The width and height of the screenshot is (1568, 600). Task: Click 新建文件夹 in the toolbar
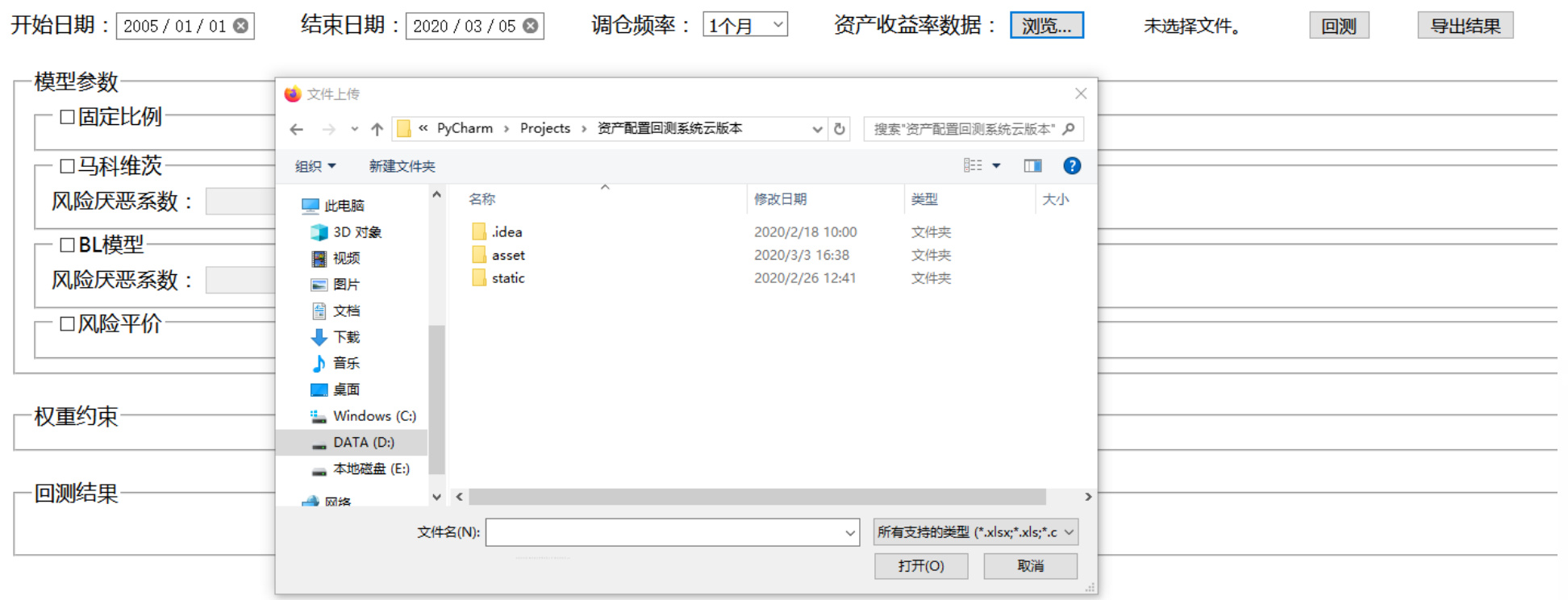click(x=402, y=166)
